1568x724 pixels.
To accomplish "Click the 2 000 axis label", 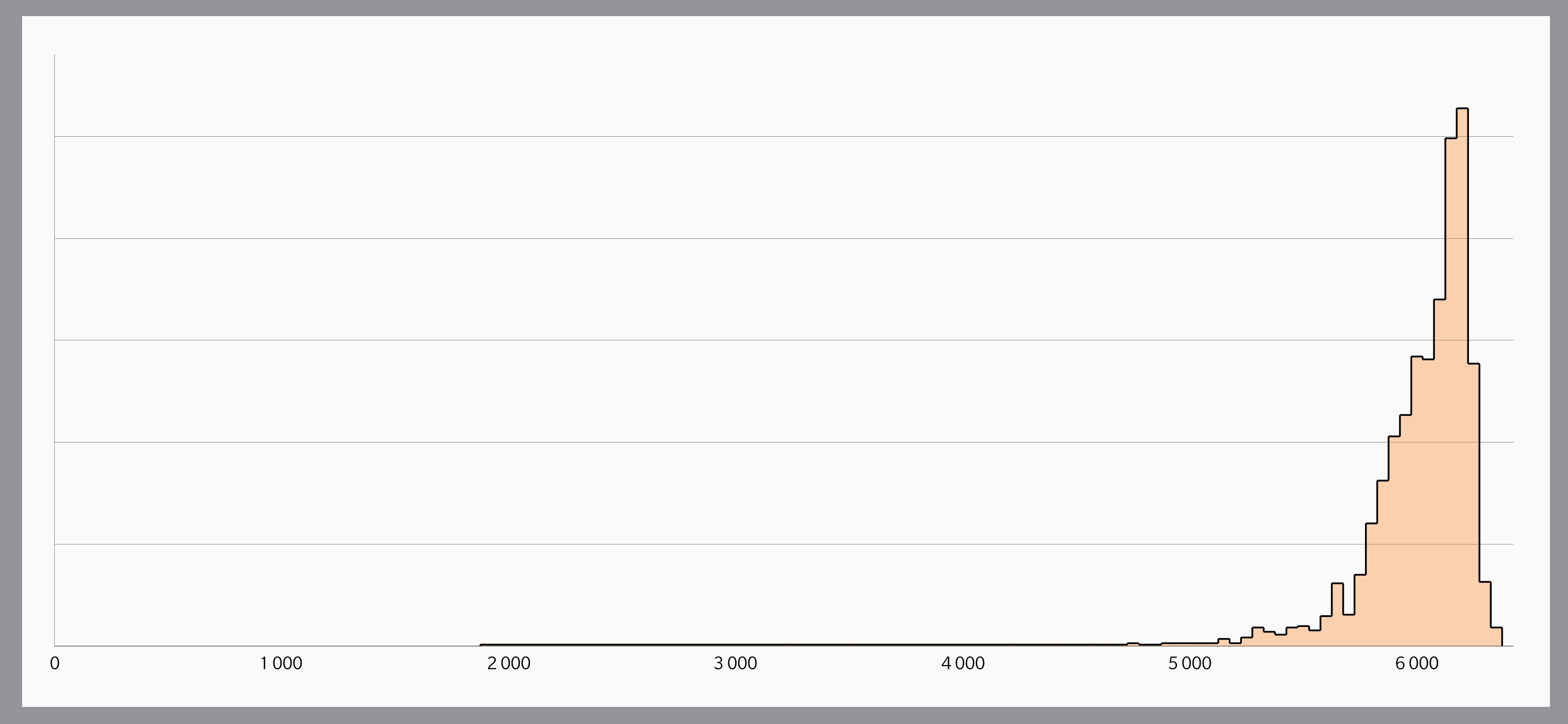I will click(509, 663).
